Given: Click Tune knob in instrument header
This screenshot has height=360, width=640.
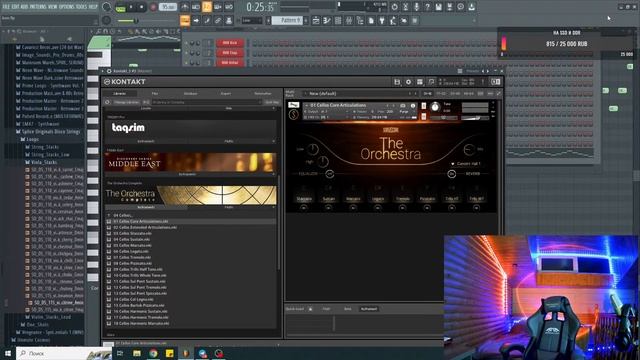Looking at the screenshot, I should point(435,107).
